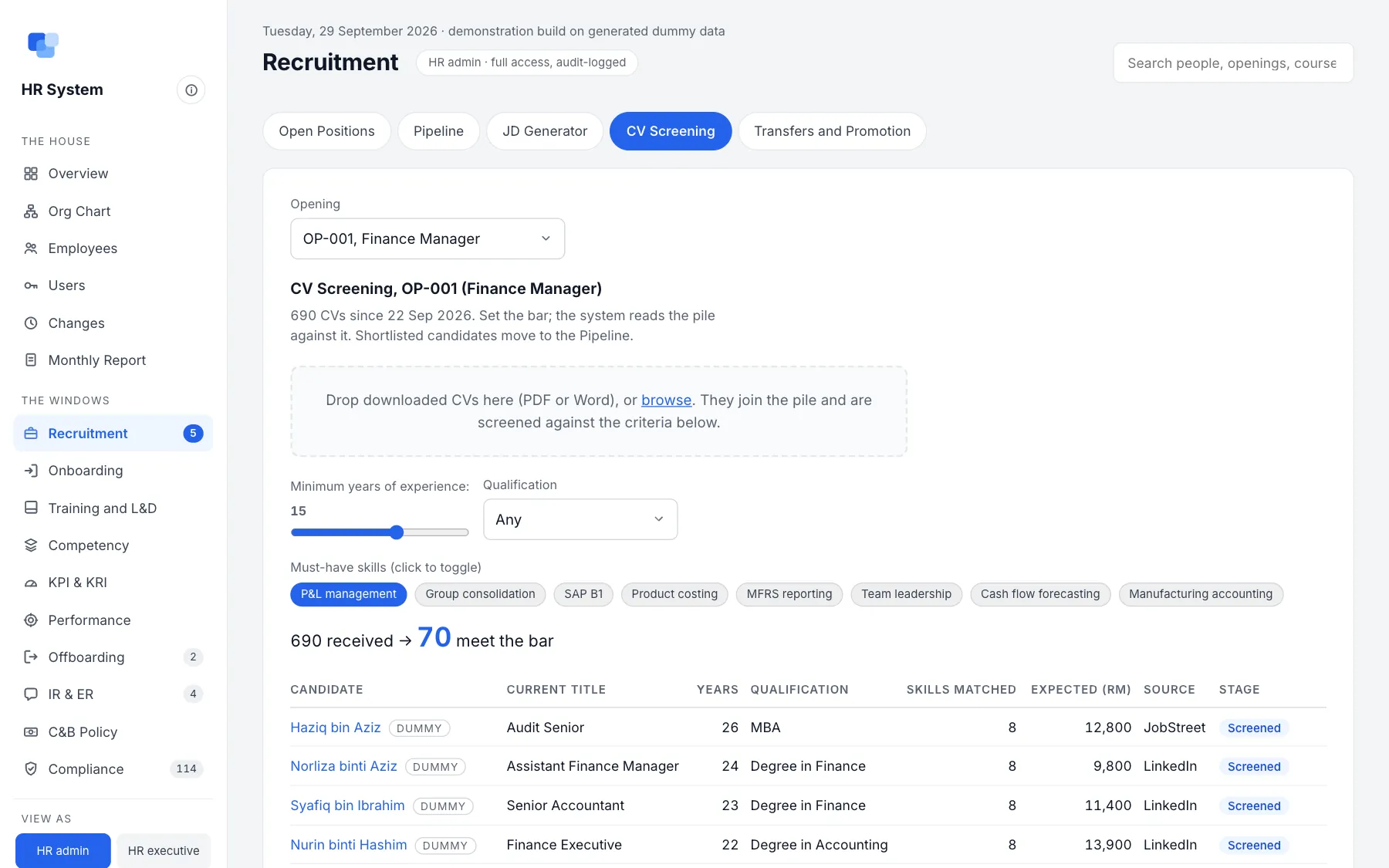1389x868 pixels.
Task: Click the C&B Policy banknote icon
Action: [x=31, y=732]
